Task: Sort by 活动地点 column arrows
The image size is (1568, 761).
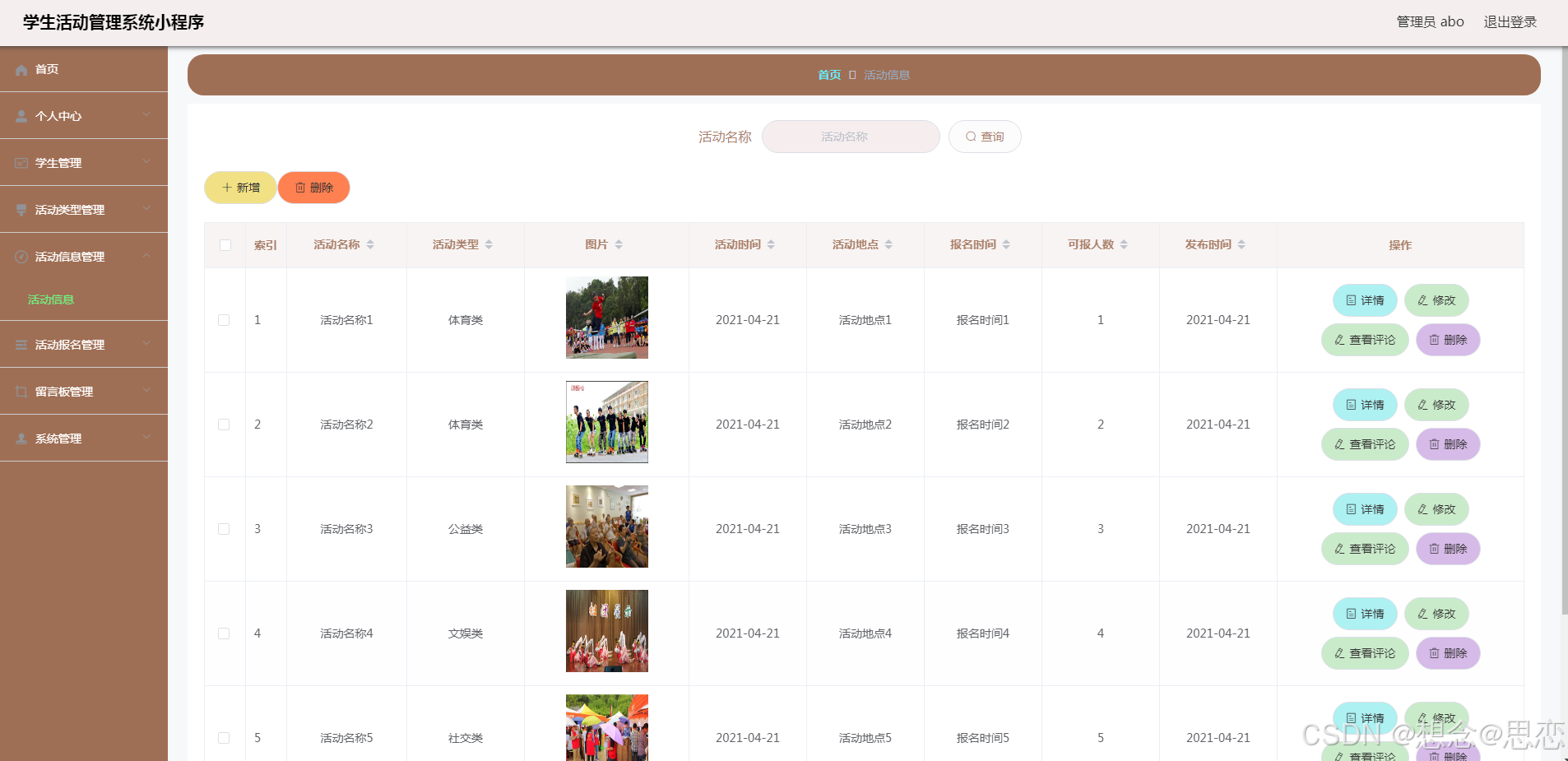Action: click(888, 245)
